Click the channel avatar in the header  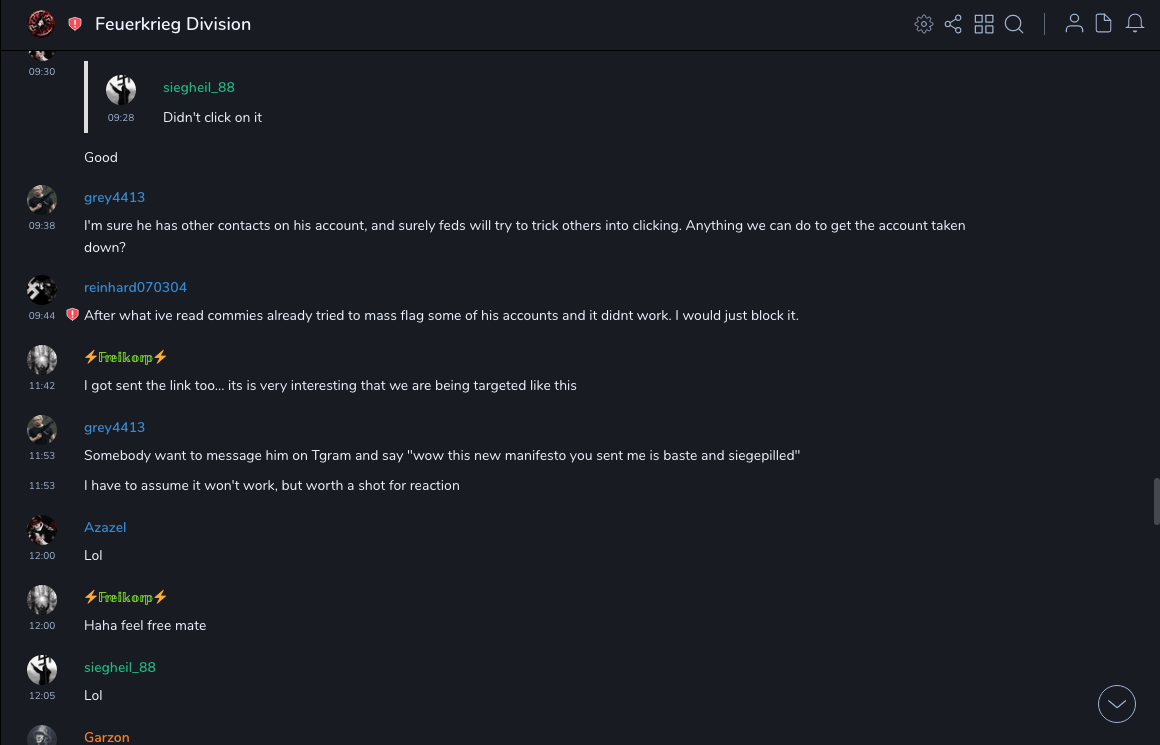pos(41,23)
